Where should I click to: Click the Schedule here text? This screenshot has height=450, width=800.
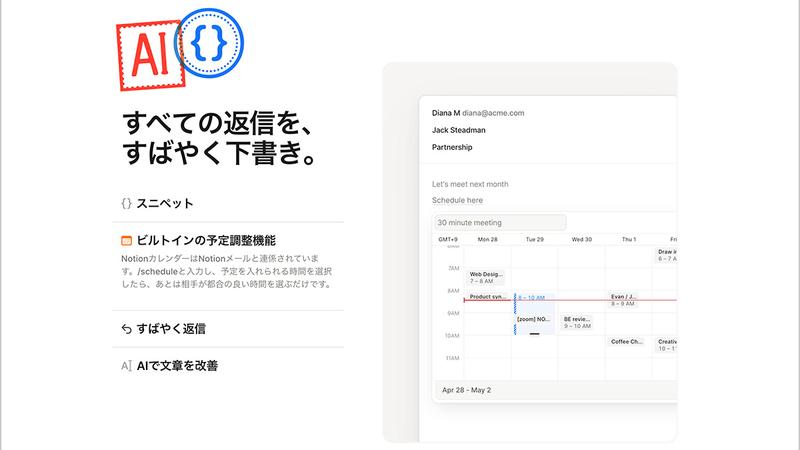[457, 200]
